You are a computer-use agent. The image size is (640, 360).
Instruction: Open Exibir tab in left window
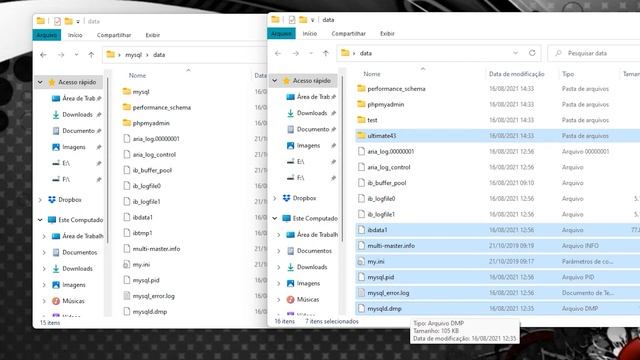153,35
